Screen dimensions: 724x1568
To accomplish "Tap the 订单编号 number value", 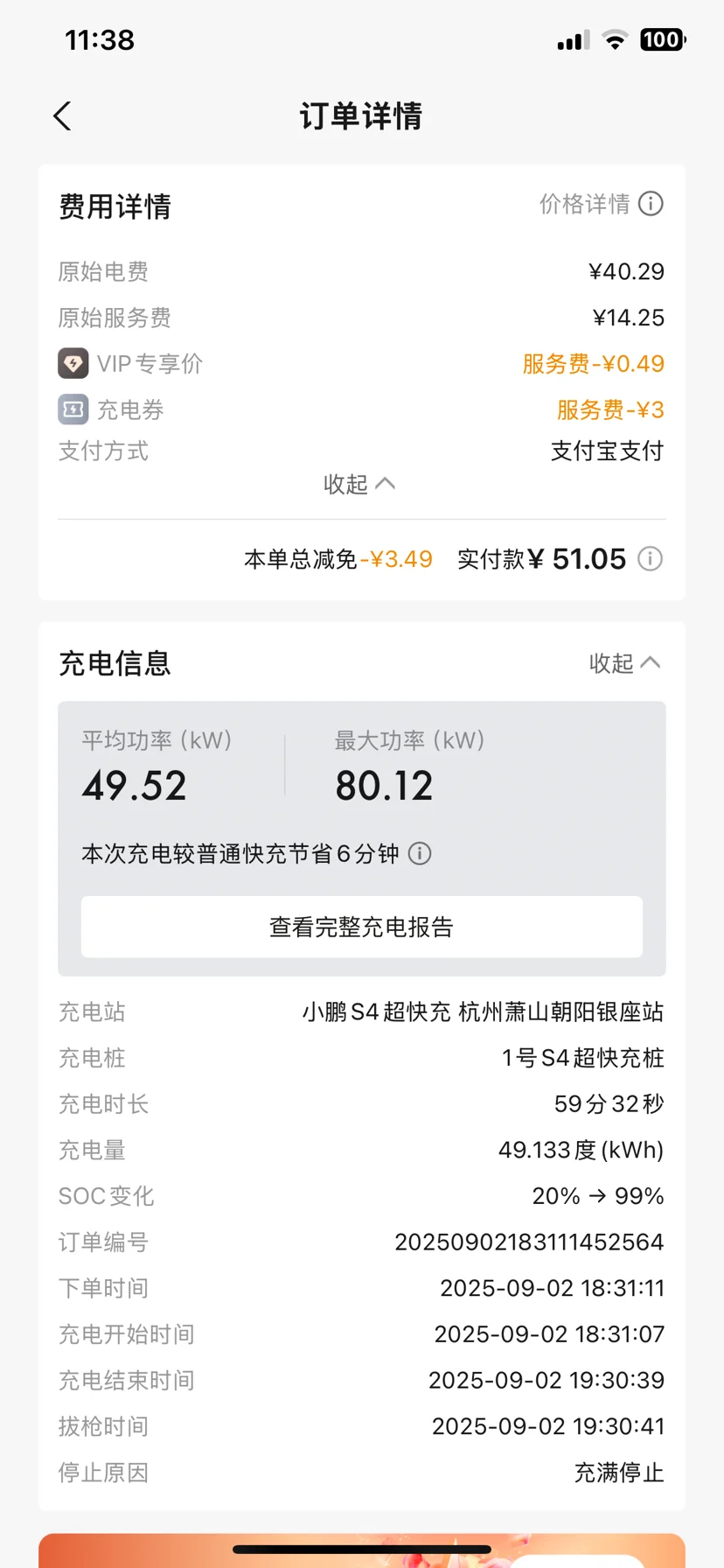I will coord(529,1242).
